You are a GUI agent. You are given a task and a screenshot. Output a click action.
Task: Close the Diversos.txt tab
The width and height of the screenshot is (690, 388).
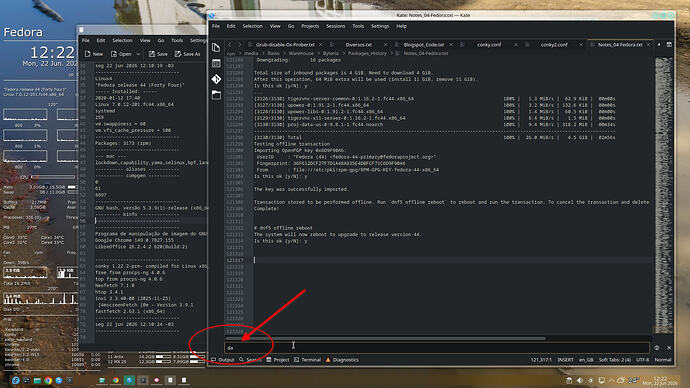pyautogui.click(x=385, y=44)
